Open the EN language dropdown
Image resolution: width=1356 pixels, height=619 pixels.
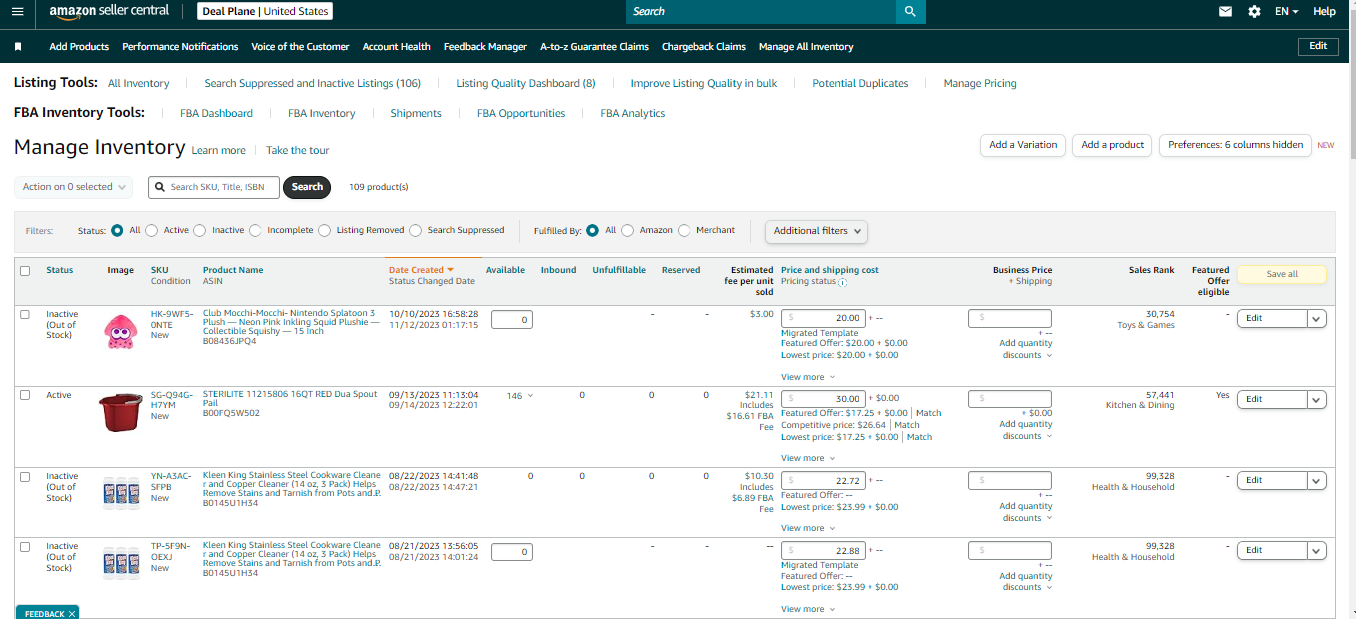[1287, 12]
